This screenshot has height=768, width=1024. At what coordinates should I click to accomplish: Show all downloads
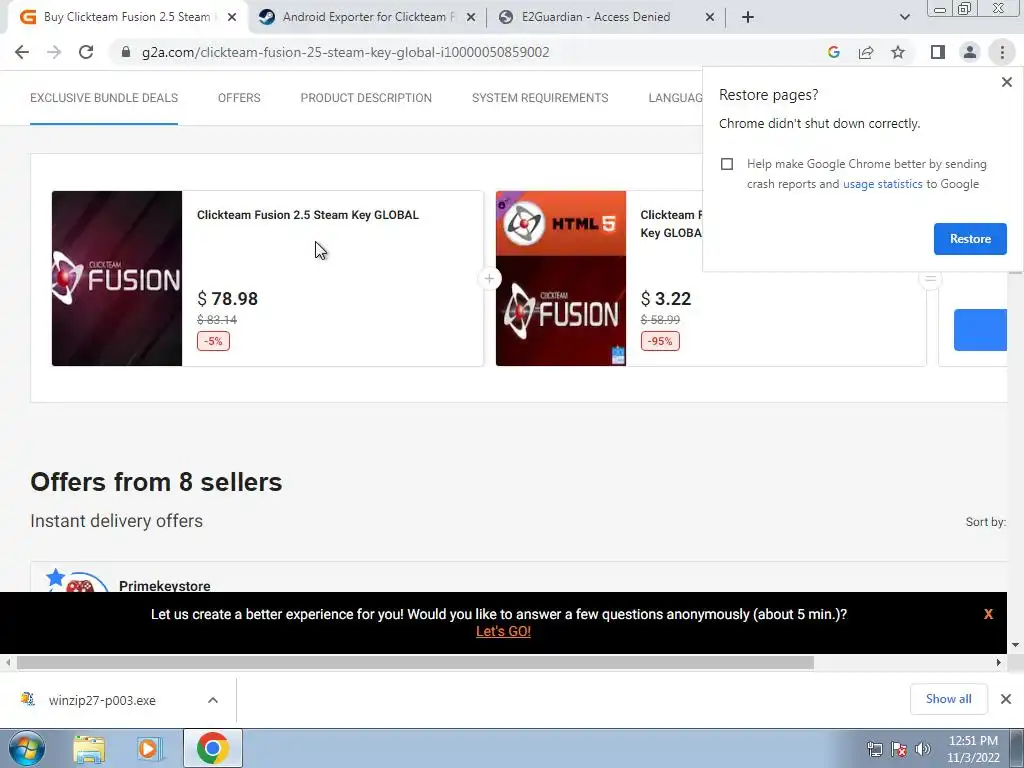click(x=948, y=699)
